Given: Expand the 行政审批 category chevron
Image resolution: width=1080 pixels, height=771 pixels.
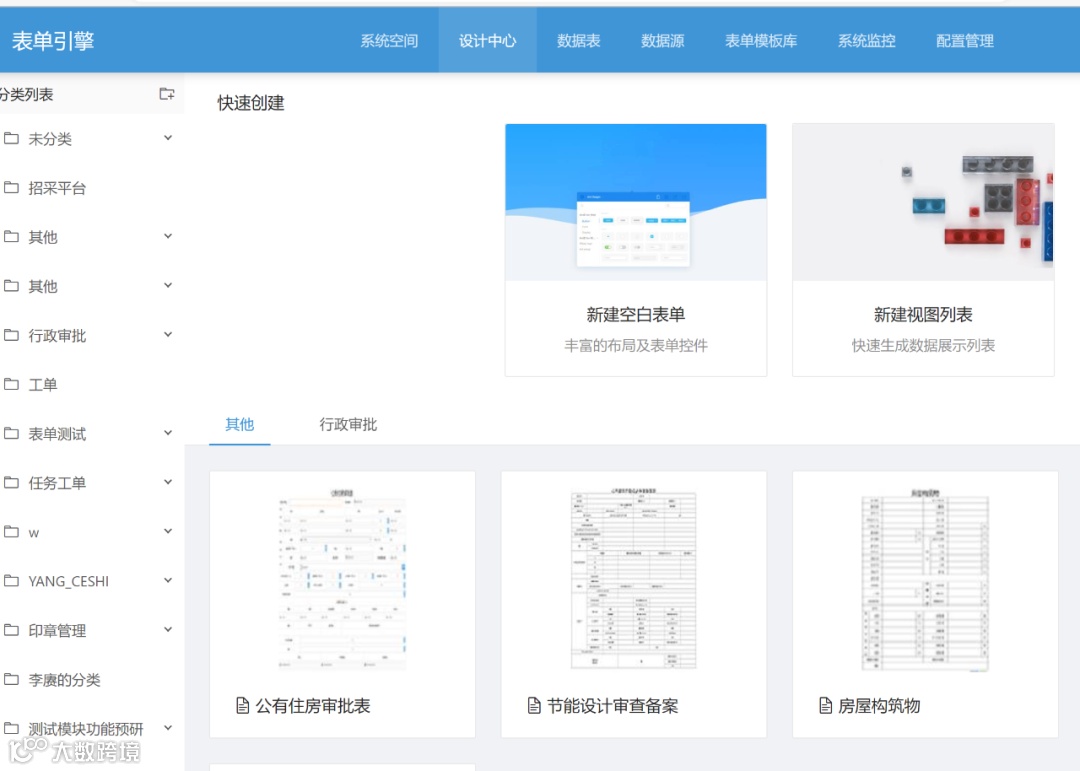Looking at the screenshot, I should click(x=168, y=335).
